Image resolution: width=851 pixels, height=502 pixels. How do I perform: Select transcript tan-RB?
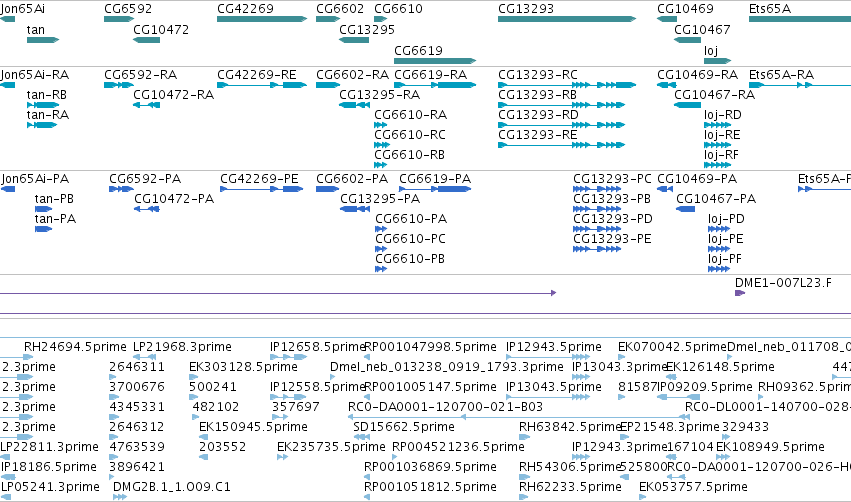(47, 95)
